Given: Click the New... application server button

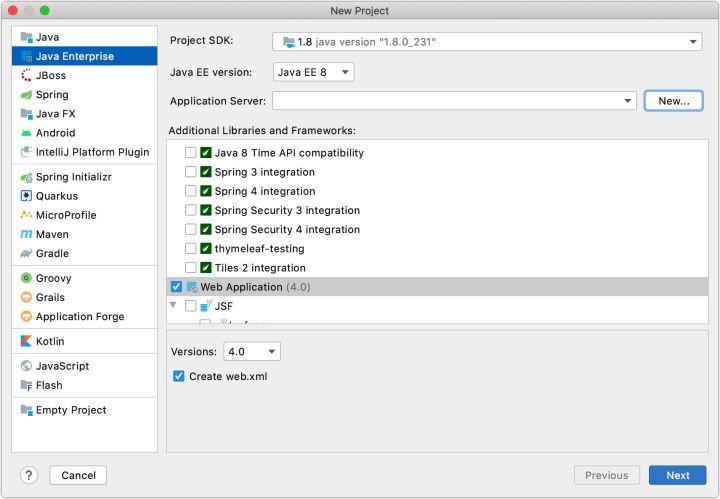Looking at the screenshot, I should [x=673, y=101].
